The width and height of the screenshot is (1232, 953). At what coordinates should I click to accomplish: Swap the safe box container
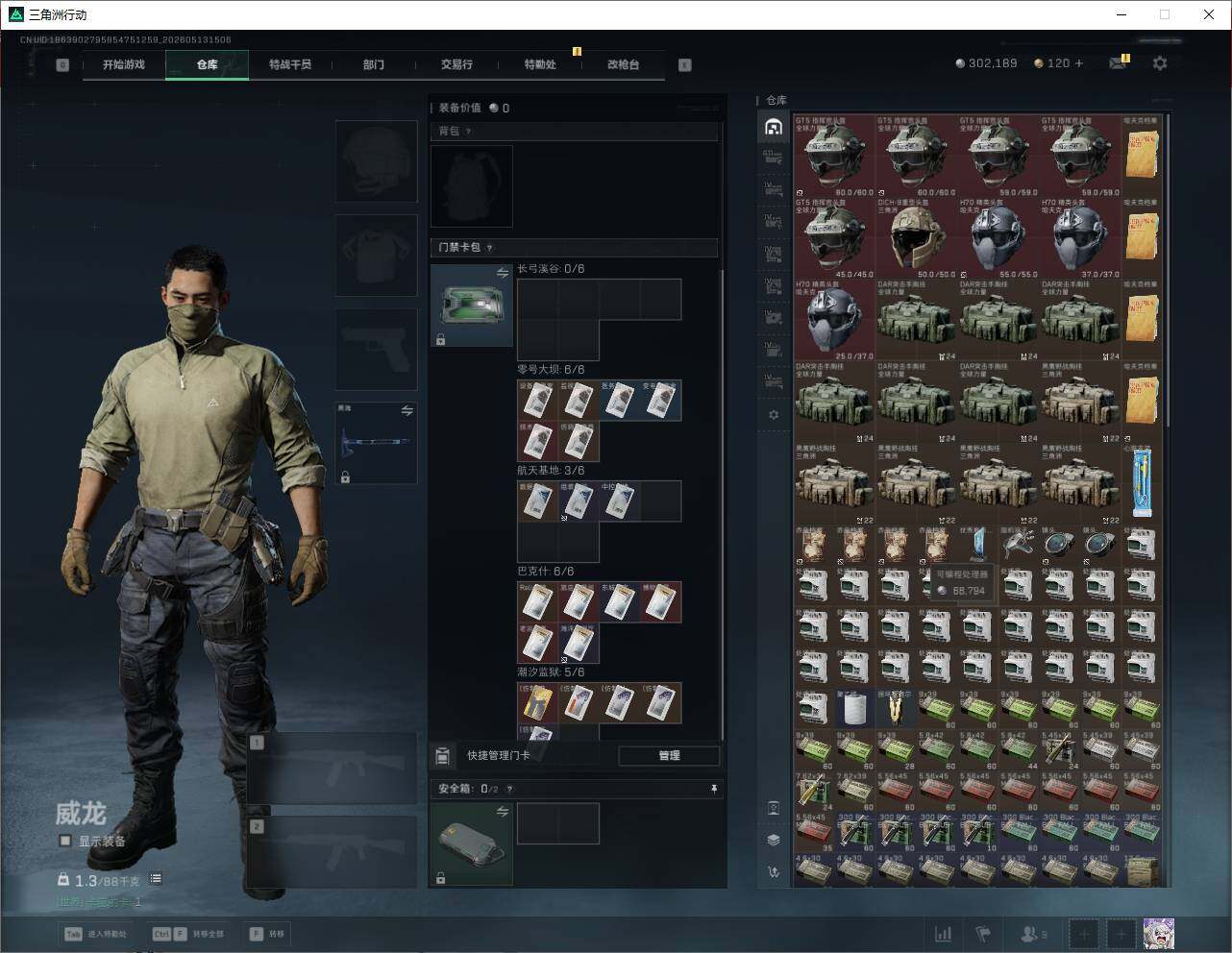pos(503,812)
